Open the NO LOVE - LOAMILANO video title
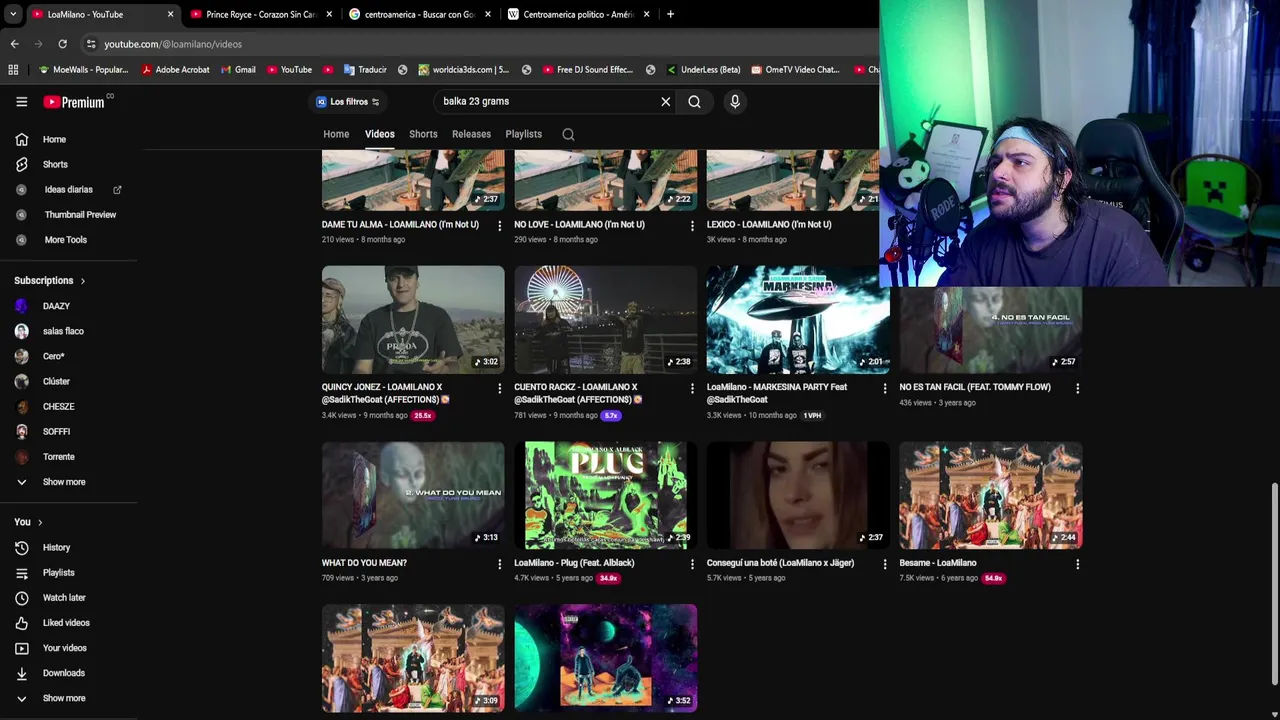 tap(579, 225)
